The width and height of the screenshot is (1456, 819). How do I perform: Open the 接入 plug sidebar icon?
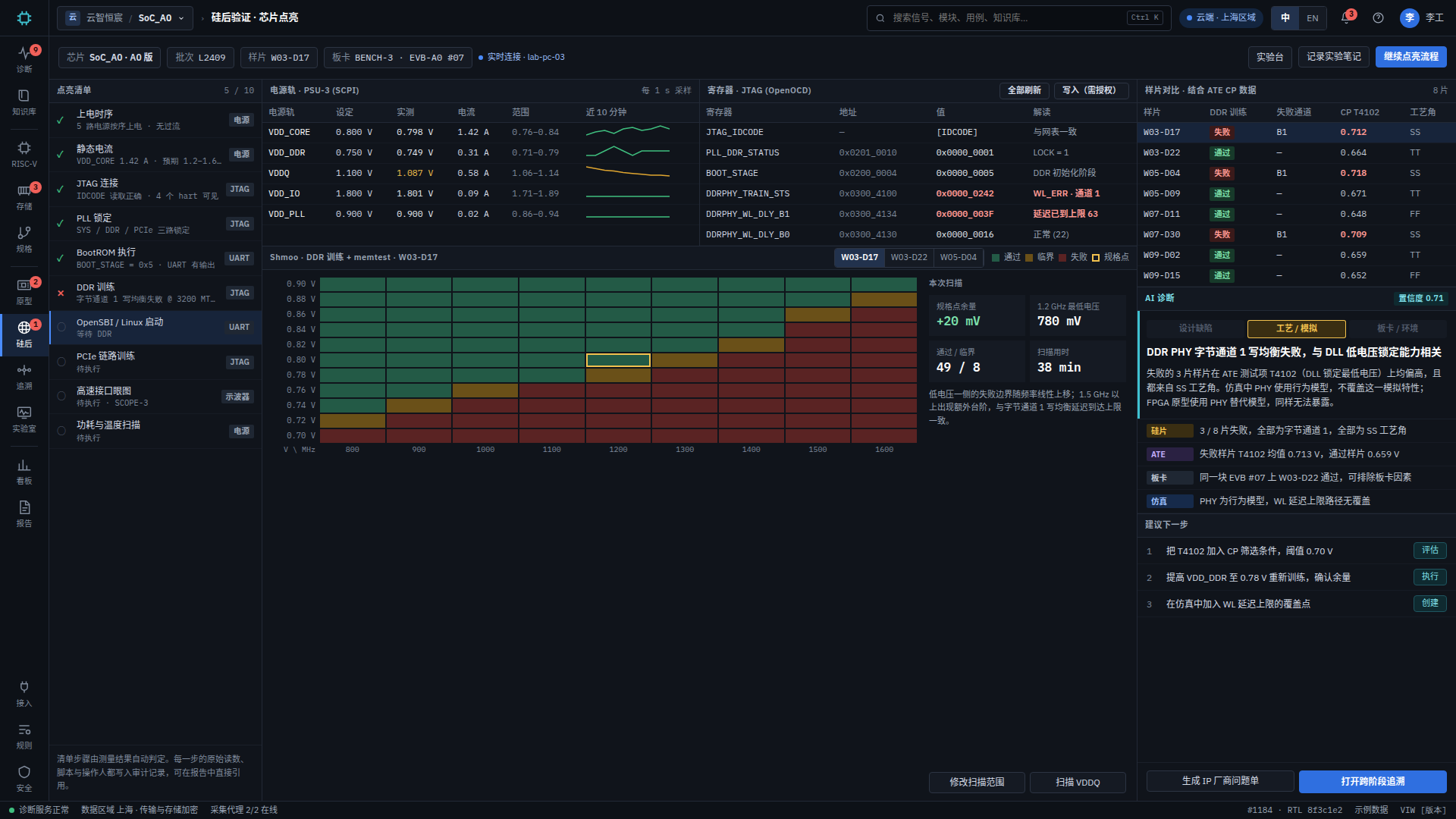click(24, 693)
